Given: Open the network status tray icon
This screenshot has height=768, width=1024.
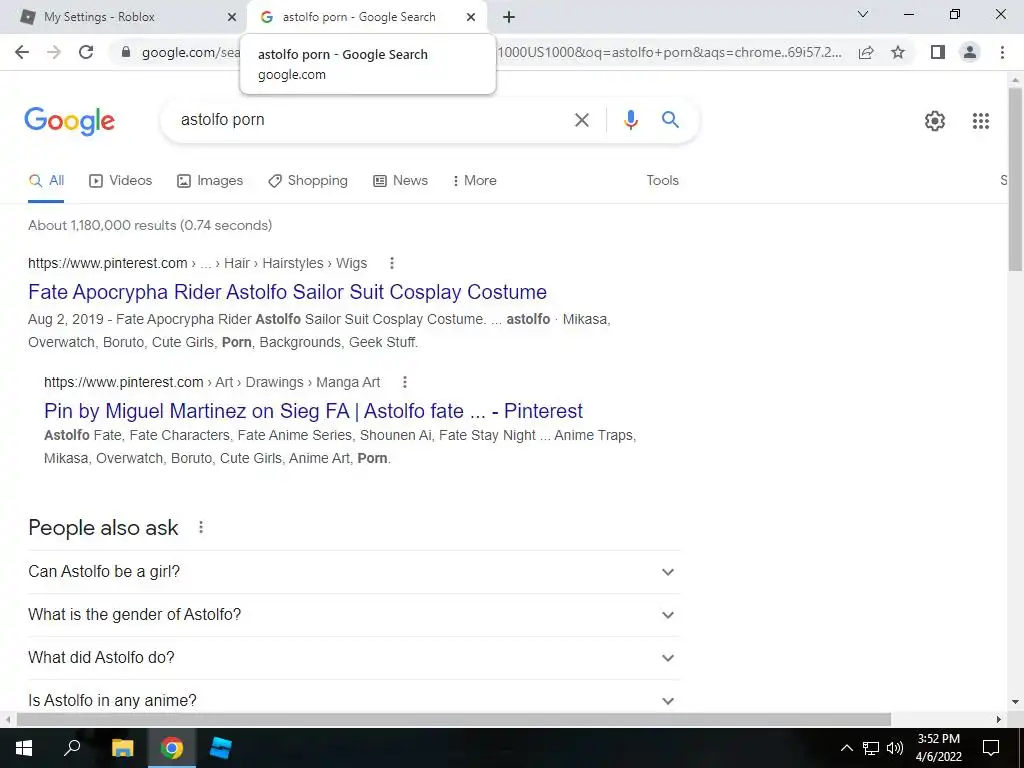Looking at the screenshot, I should [871, 748].
